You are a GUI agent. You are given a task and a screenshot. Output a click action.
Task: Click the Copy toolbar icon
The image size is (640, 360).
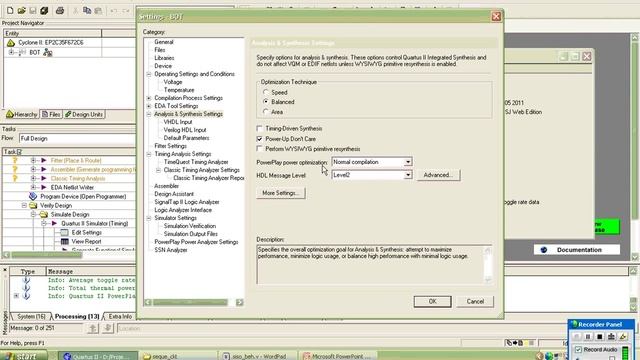tap(87, 11)
